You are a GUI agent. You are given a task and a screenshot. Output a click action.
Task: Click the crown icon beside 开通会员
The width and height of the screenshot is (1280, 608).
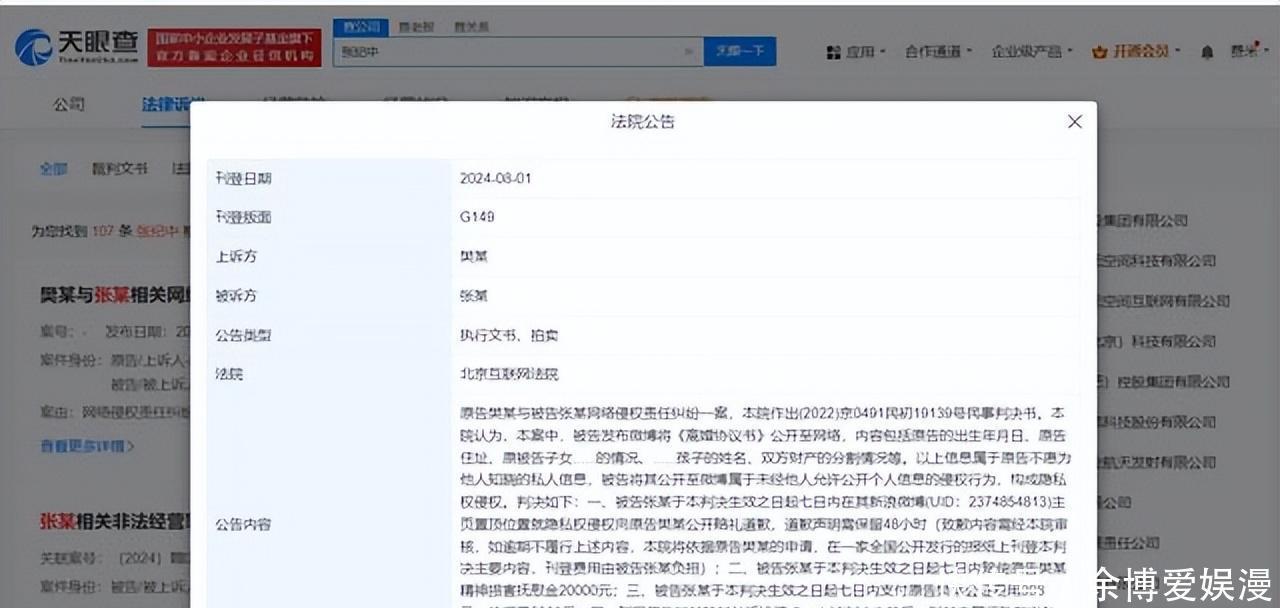(1100, 52)
